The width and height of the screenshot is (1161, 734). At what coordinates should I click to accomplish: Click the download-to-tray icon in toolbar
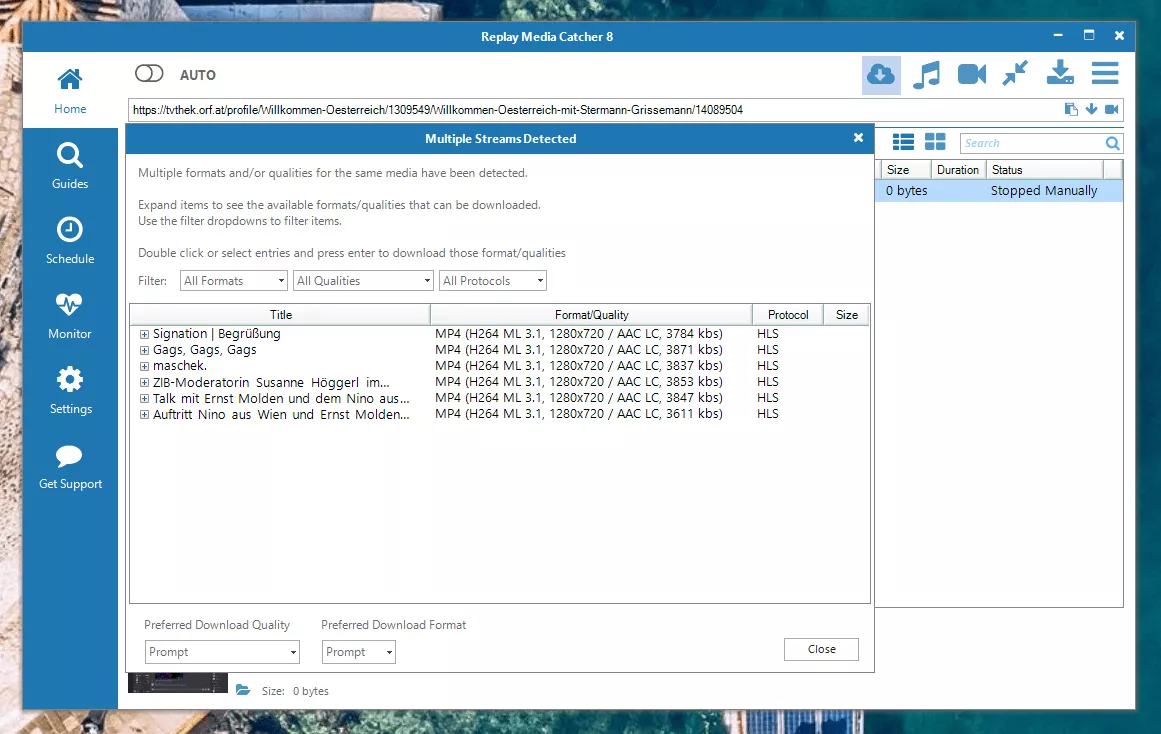click(1060, 73)
